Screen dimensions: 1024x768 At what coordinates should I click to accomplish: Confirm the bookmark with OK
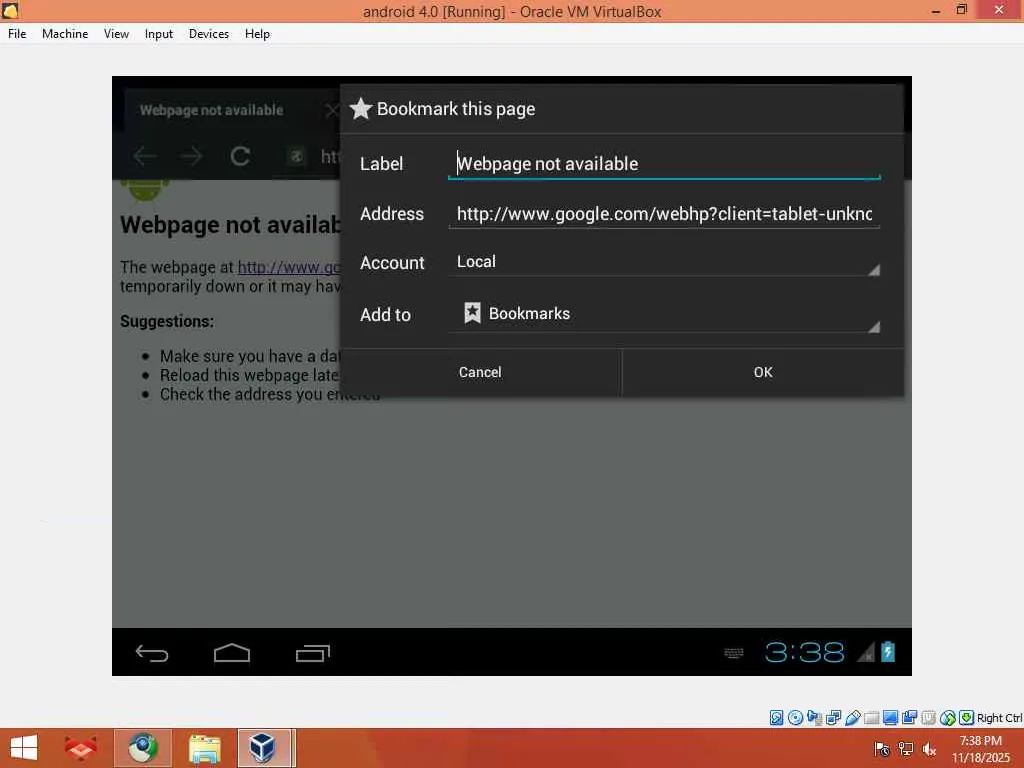click(763, 372)
